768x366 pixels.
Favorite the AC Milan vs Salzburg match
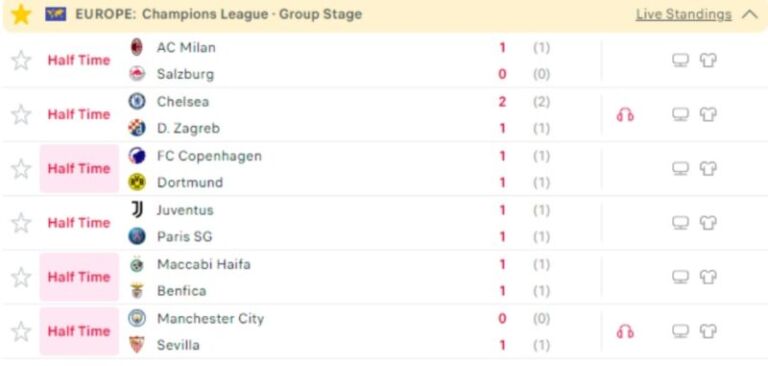click(x=21, y=61)
